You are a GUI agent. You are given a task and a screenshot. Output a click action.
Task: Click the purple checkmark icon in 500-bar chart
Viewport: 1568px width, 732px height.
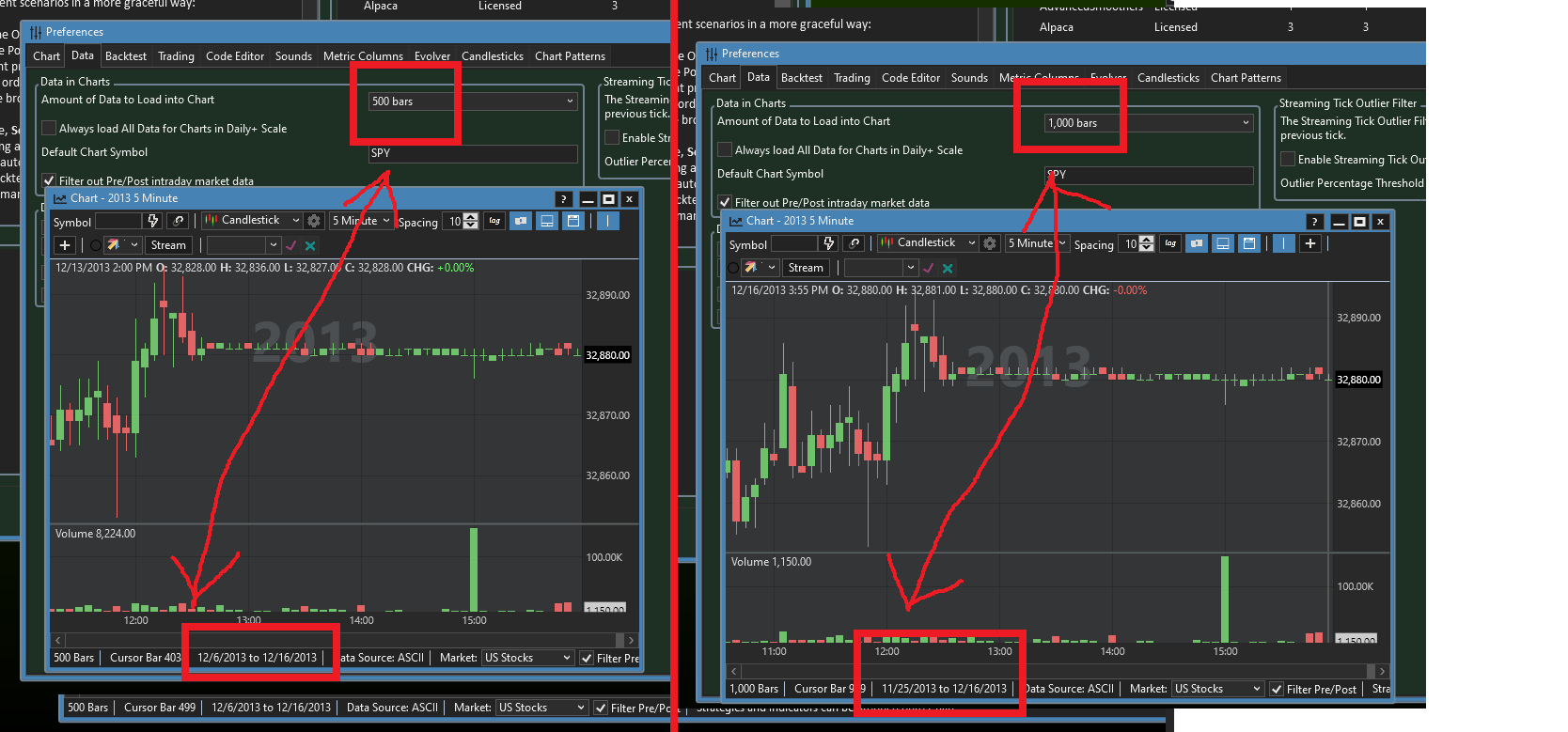[x=291, y=245]
